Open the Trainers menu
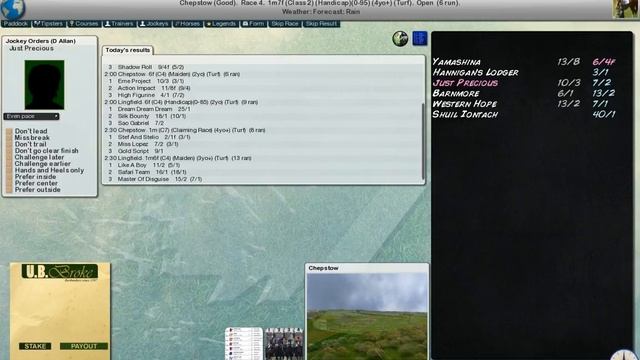This screenshot has height=360, width=640. (x=119, y=24)
